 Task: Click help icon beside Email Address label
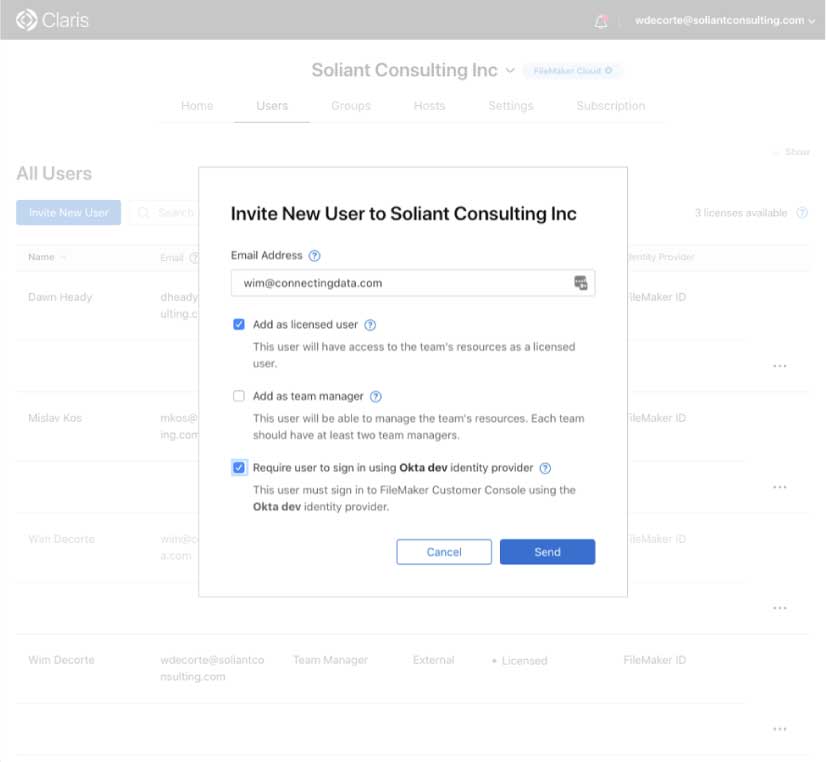point(314,256)
